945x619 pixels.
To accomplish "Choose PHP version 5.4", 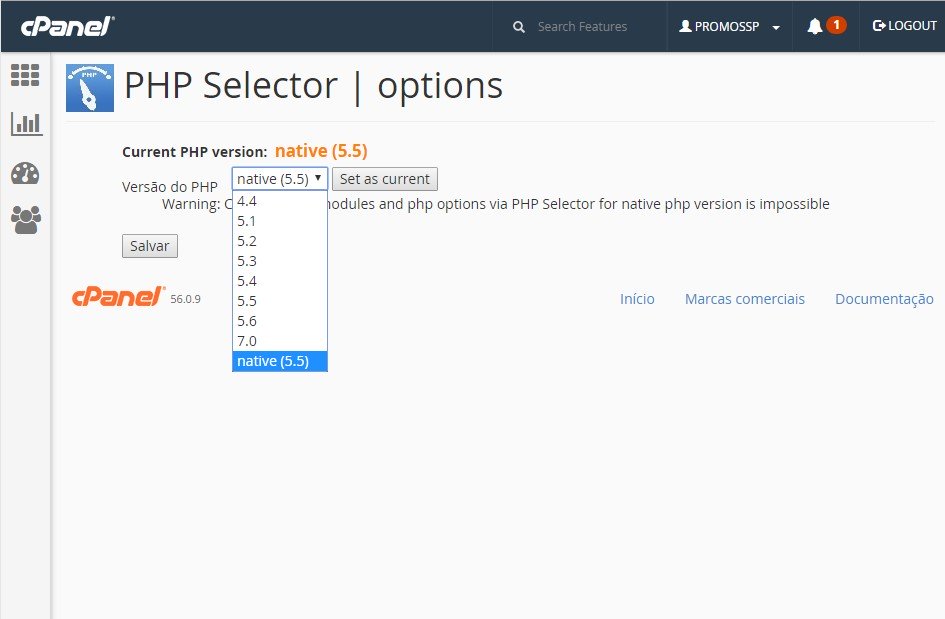I will (280, 281).
